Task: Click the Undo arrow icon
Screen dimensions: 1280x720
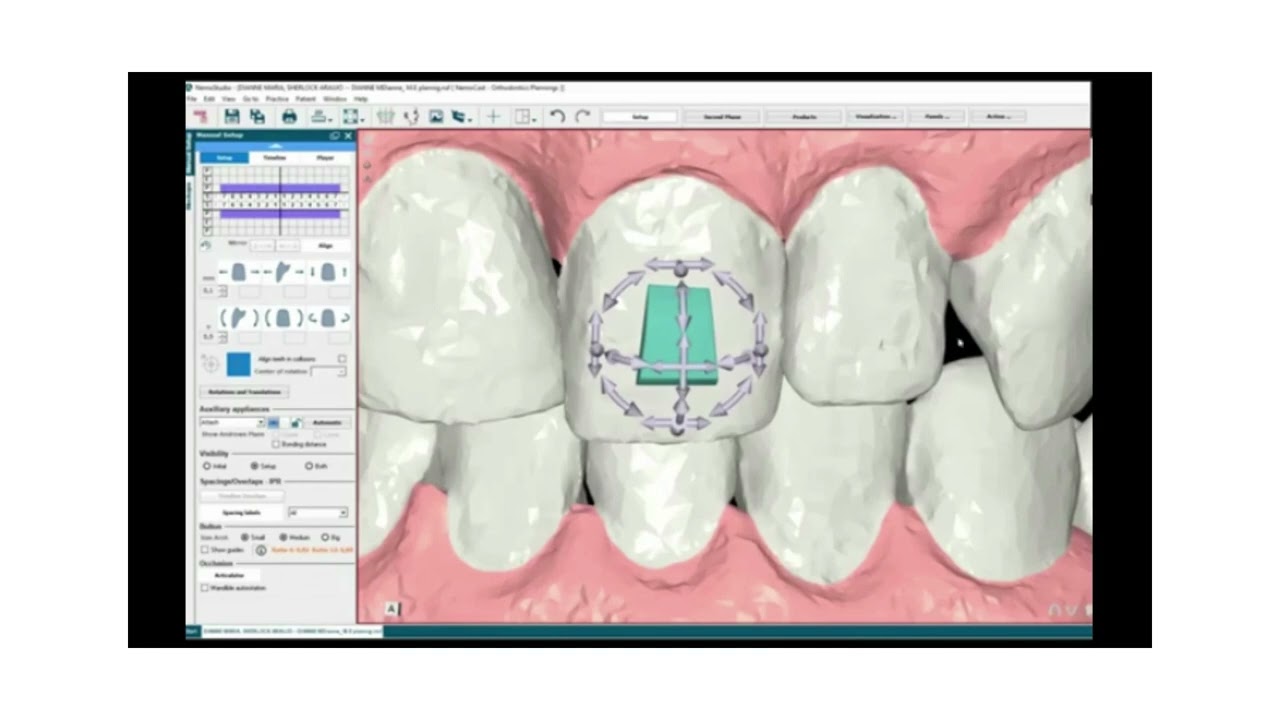Action: (557, 117)
